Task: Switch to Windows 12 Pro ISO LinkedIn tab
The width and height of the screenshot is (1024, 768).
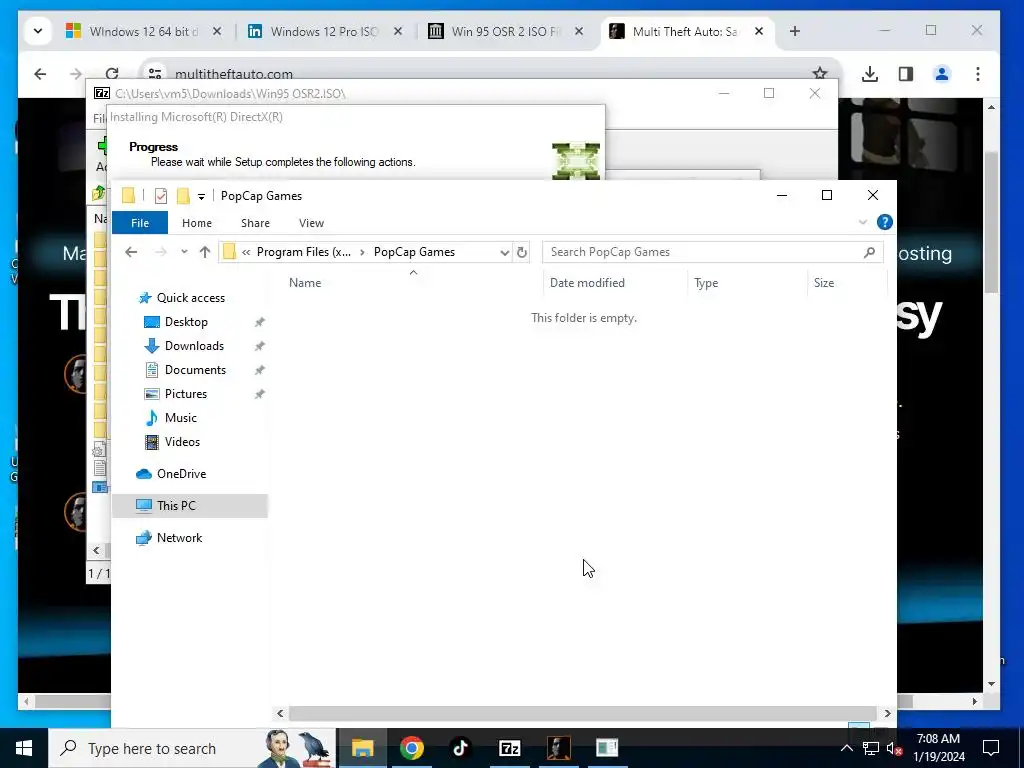Action: pyautogui.click(x=325, y=31)
